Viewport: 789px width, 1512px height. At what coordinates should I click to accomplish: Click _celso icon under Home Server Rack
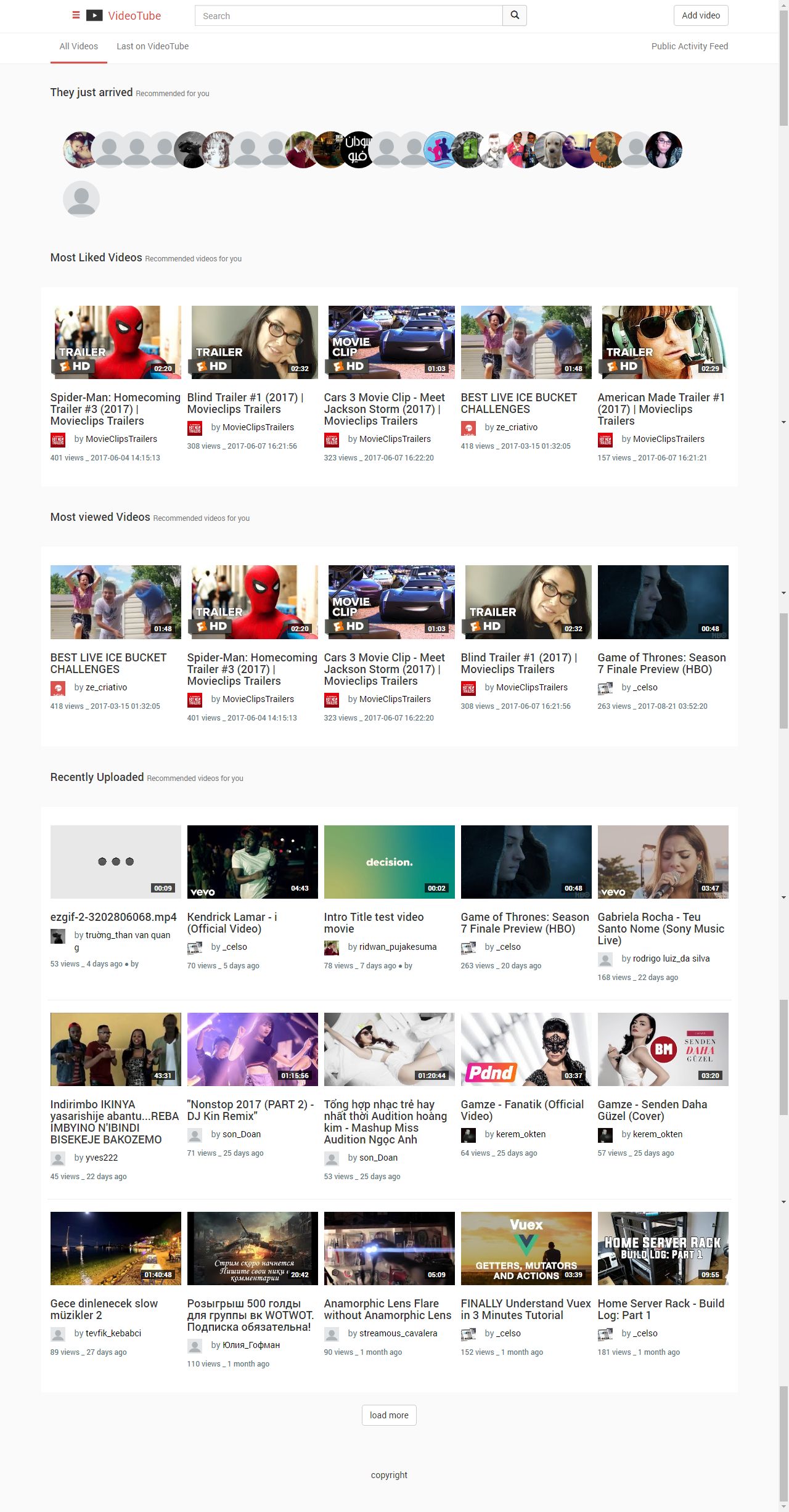click(605, 1334)
